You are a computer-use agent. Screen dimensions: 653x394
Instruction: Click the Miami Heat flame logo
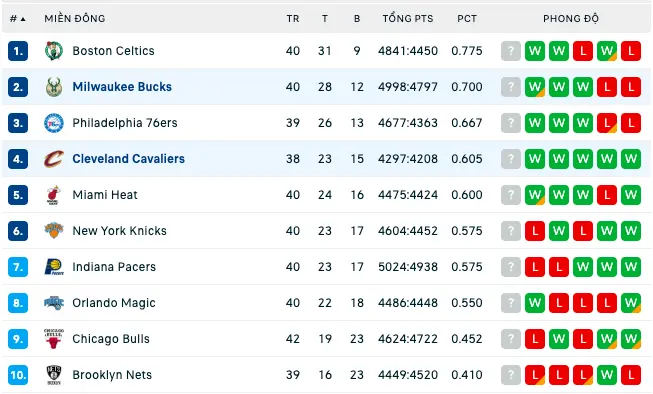(54, 195)
